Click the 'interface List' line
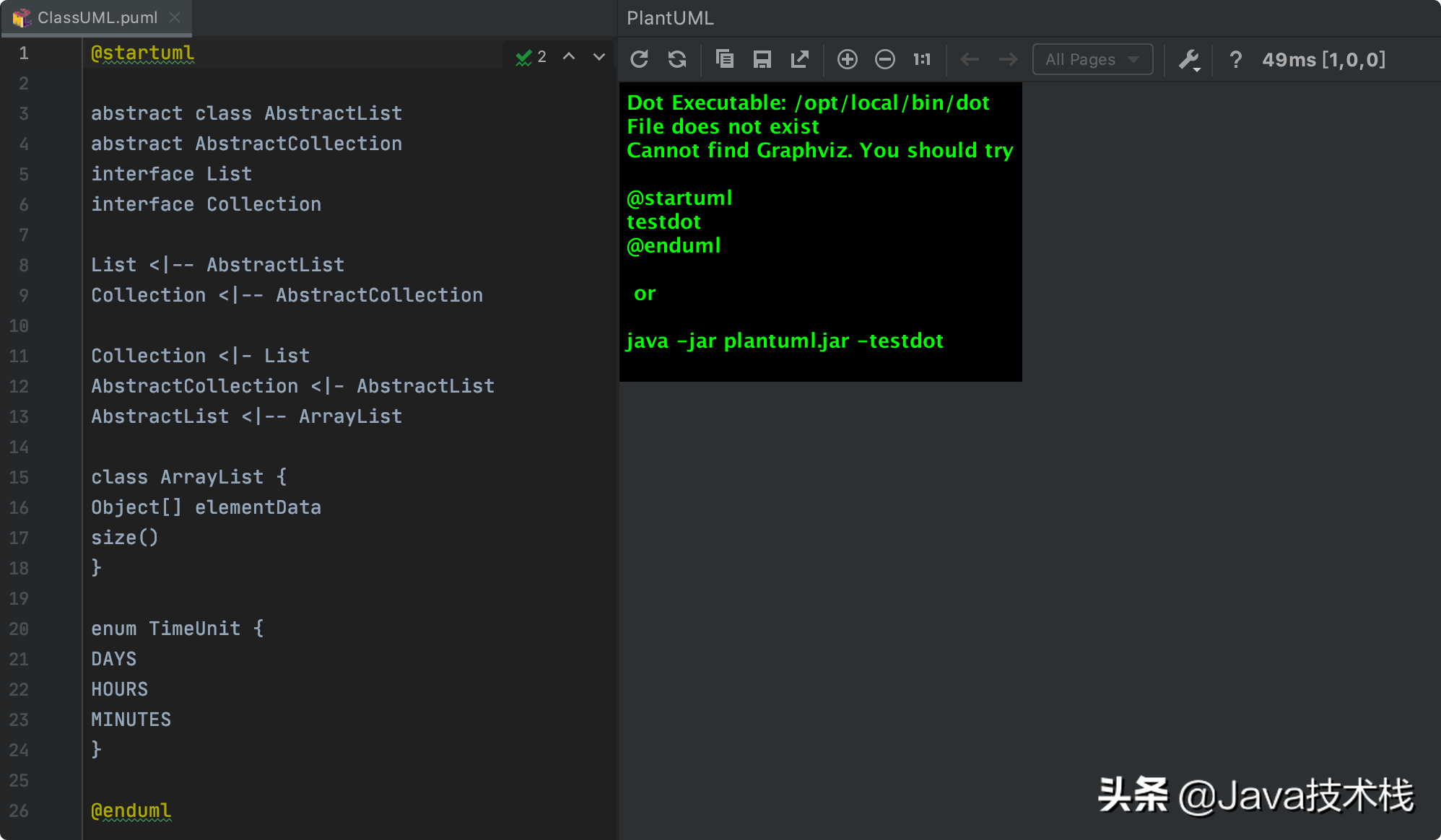Screen dimensions: 1441x840 point(171,174)
